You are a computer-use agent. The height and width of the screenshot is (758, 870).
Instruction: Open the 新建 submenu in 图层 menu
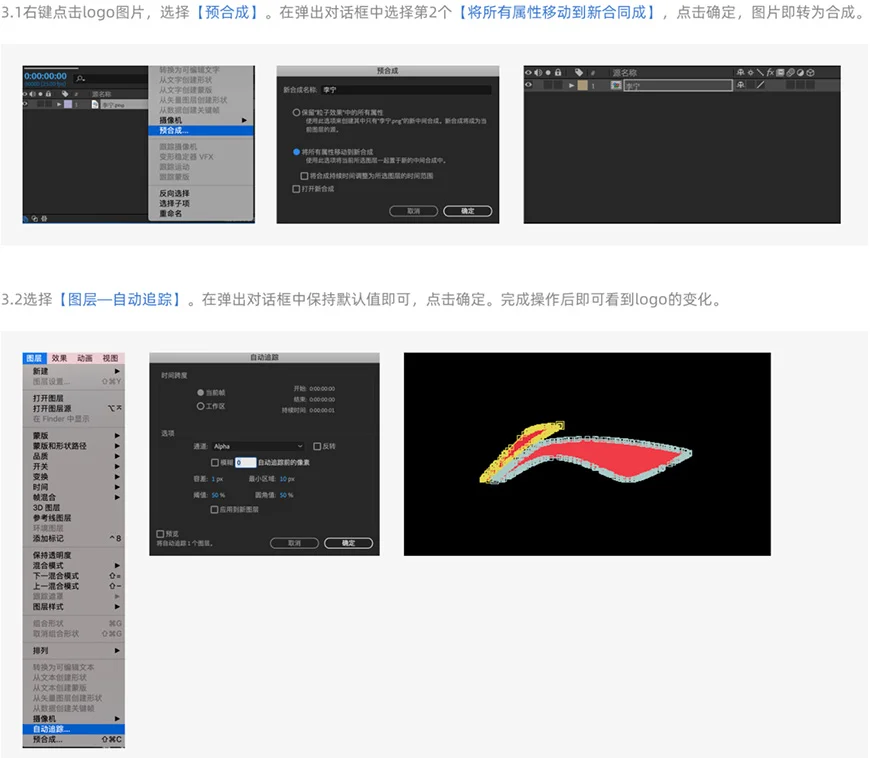click(74, 371)
